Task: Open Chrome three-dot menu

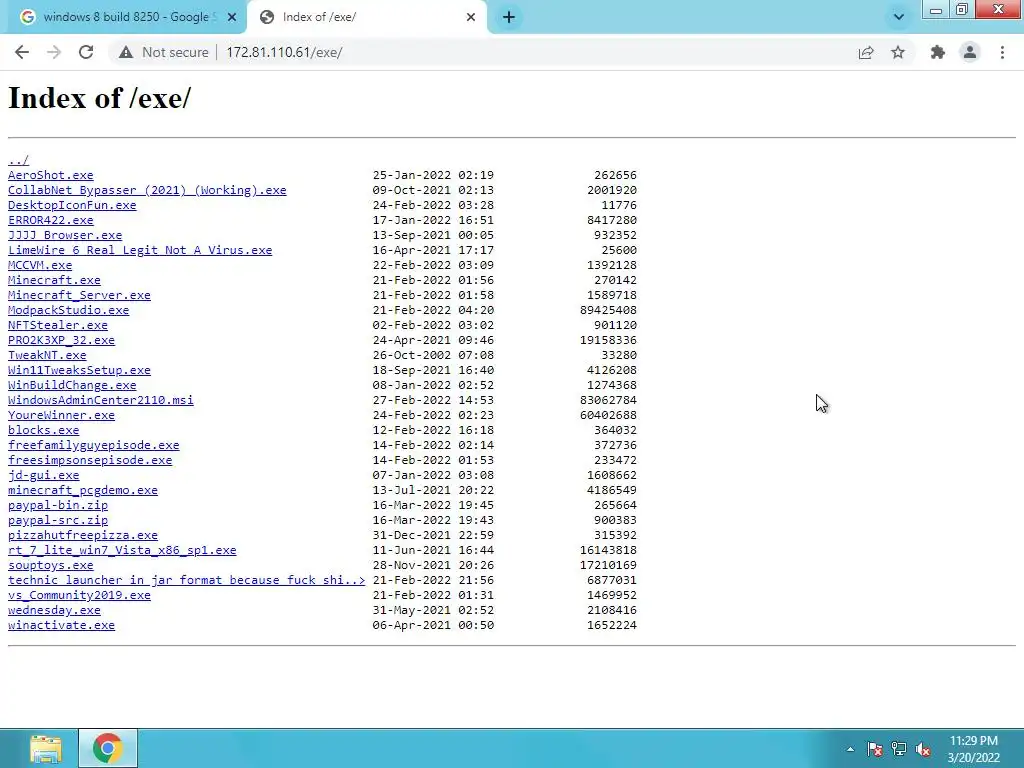Action: click(1002, 52)
